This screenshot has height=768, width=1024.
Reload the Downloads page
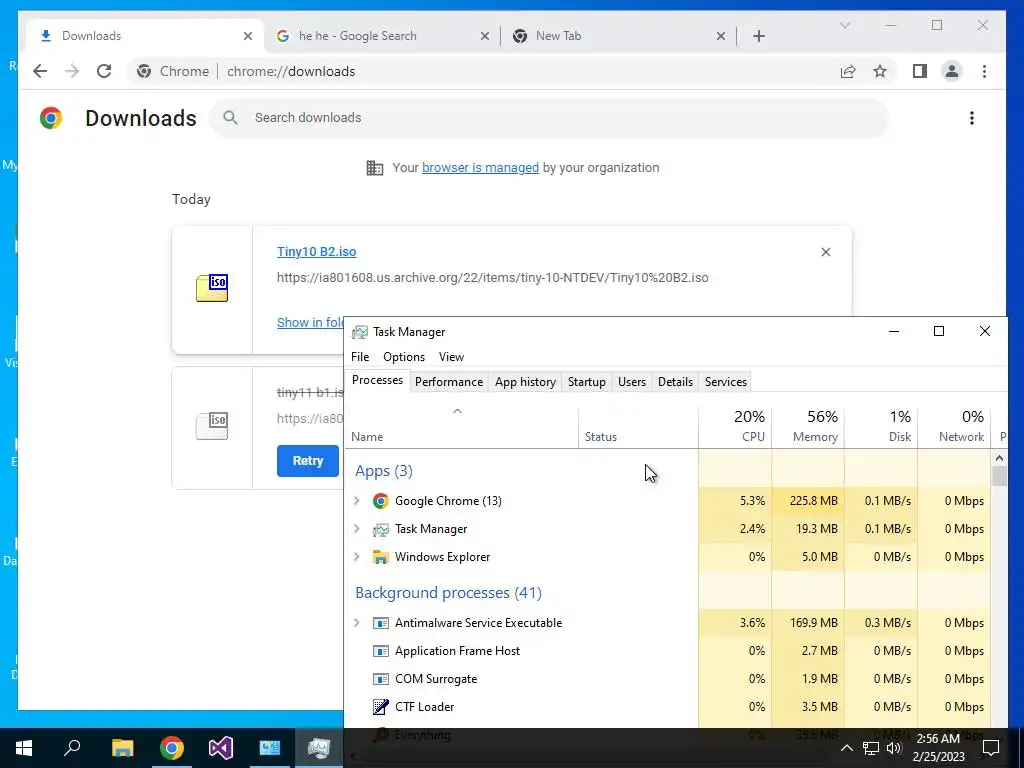pyautogui.click(x=104, y=71)
